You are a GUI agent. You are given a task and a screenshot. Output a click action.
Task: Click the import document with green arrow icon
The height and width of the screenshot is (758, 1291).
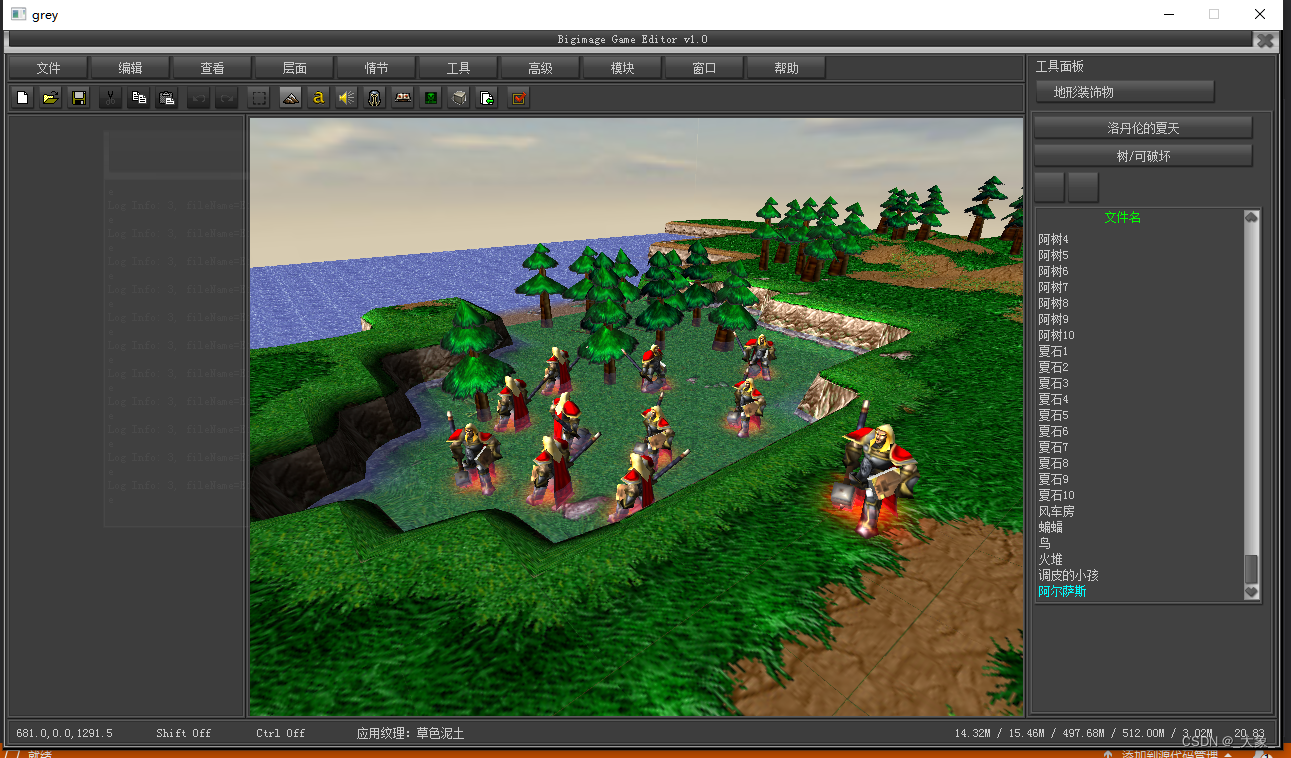point(487,98)
